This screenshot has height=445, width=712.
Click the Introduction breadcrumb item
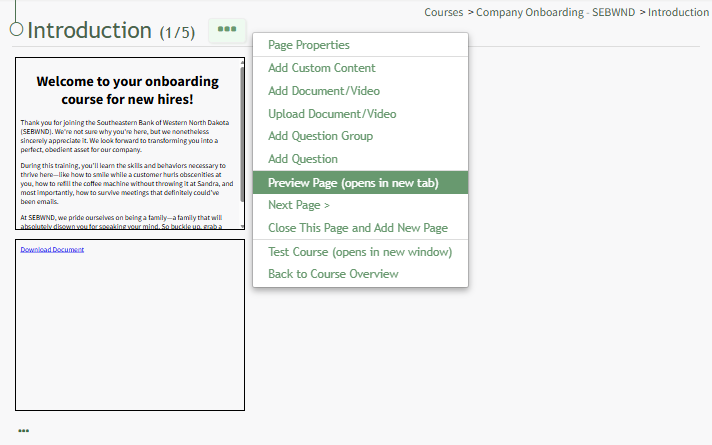678,12
